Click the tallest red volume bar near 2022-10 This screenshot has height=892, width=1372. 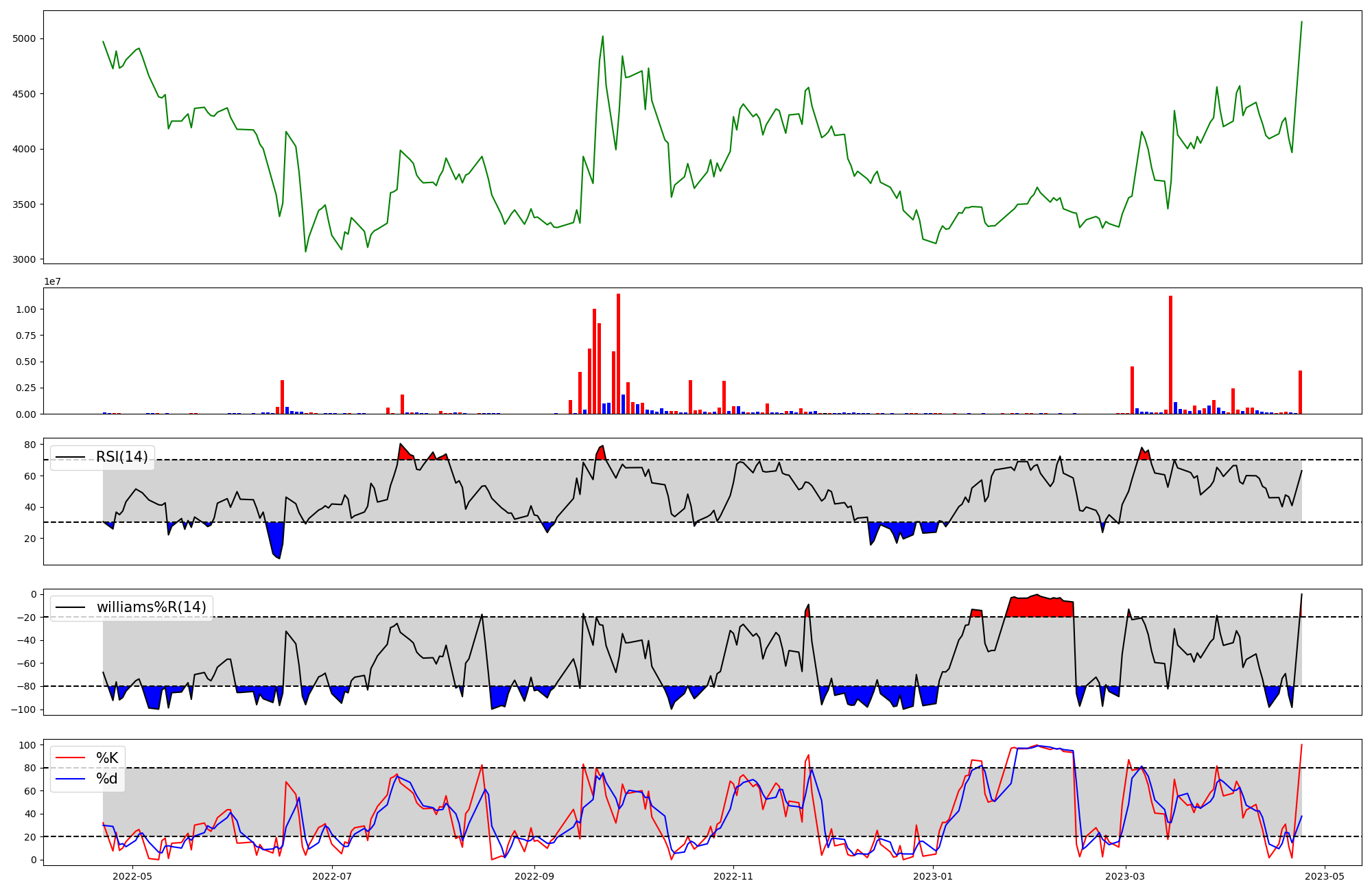[618, 353]
